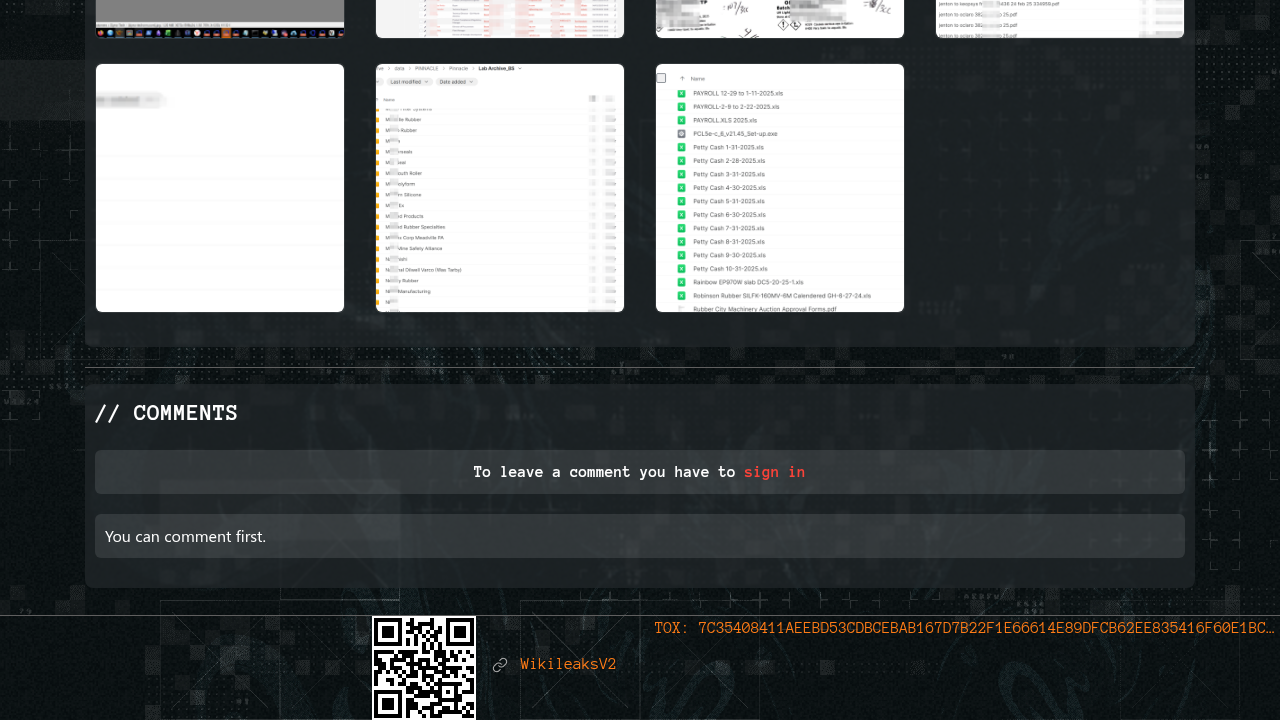
Task: Click green icon beside Petty Cash 1-31-2025.xls
Action: pos(681,147)
